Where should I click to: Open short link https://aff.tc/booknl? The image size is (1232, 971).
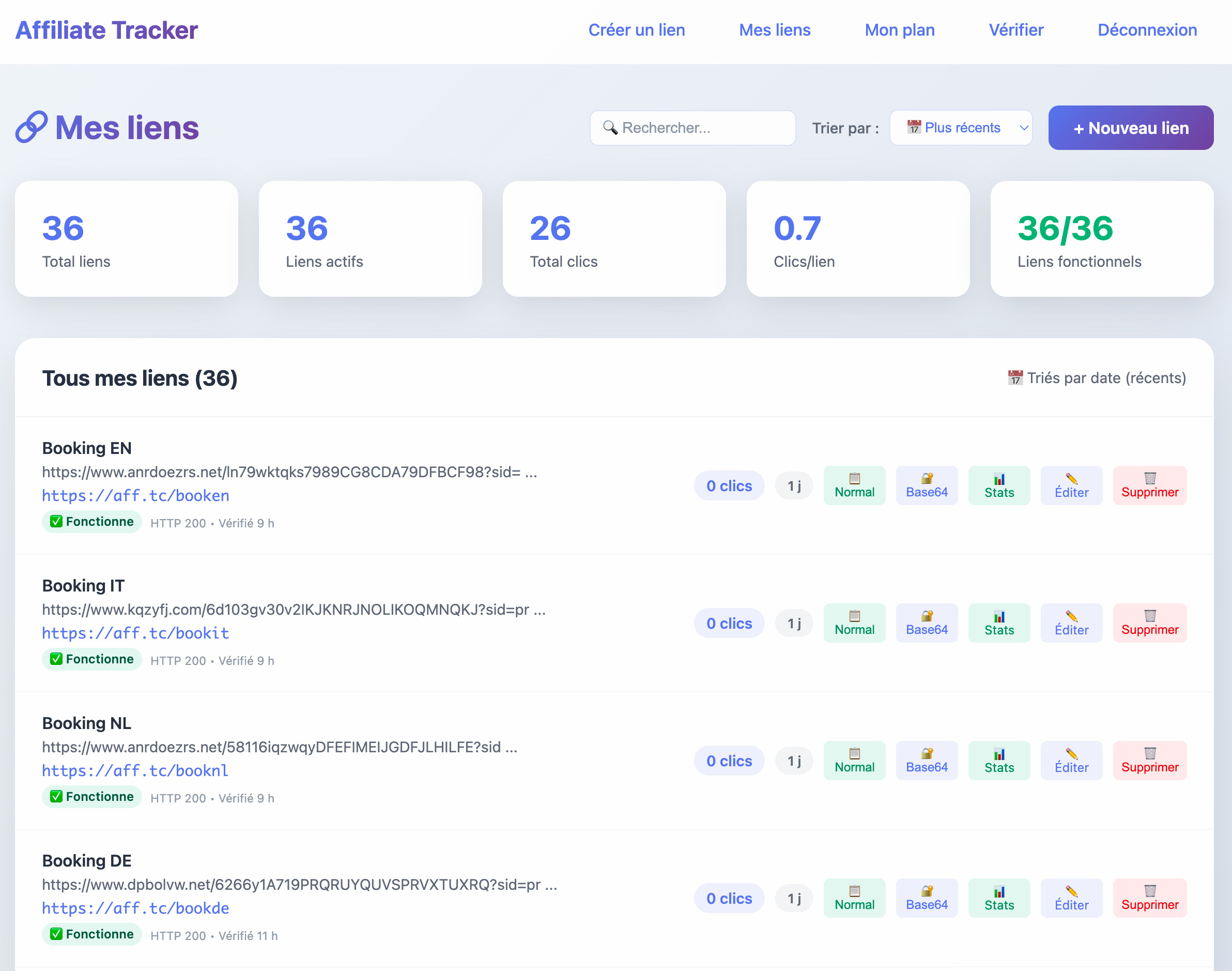[x=135, y=771]
